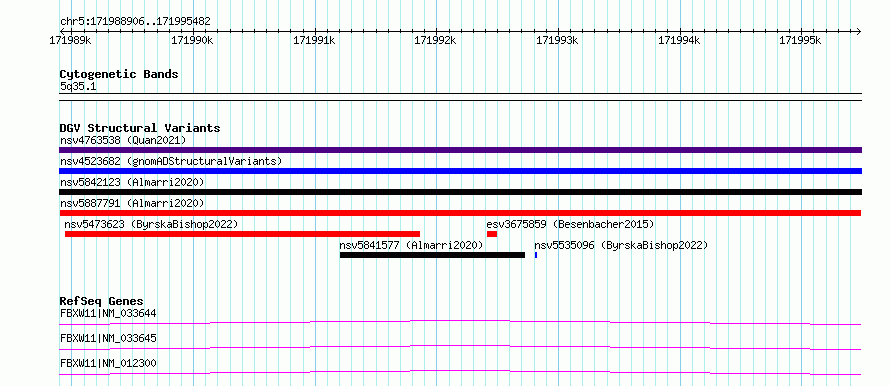Open the nsv5535096 (ByrskaBishop2022) label

pos(621,245)
